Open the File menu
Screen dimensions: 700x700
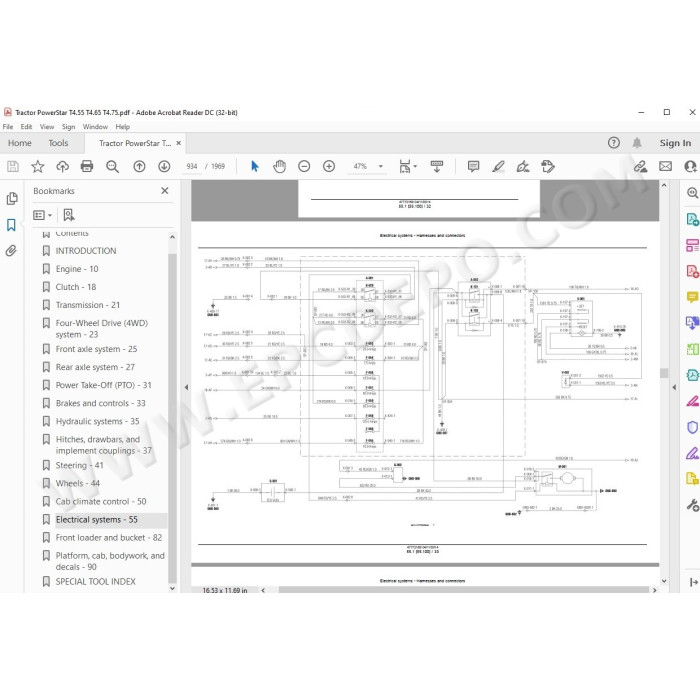point(8,127)
